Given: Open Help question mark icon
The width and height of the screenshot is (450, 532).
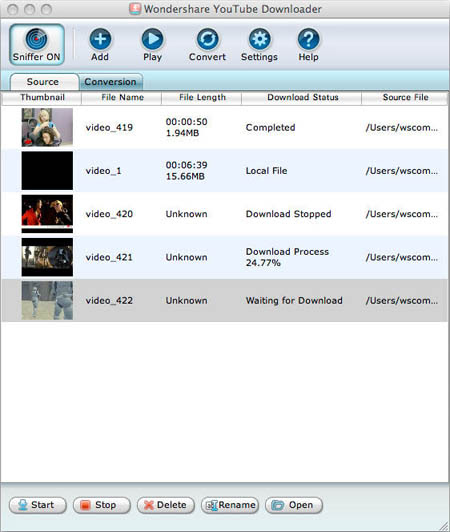Looking at the screenshot, I should pos(308,39).
